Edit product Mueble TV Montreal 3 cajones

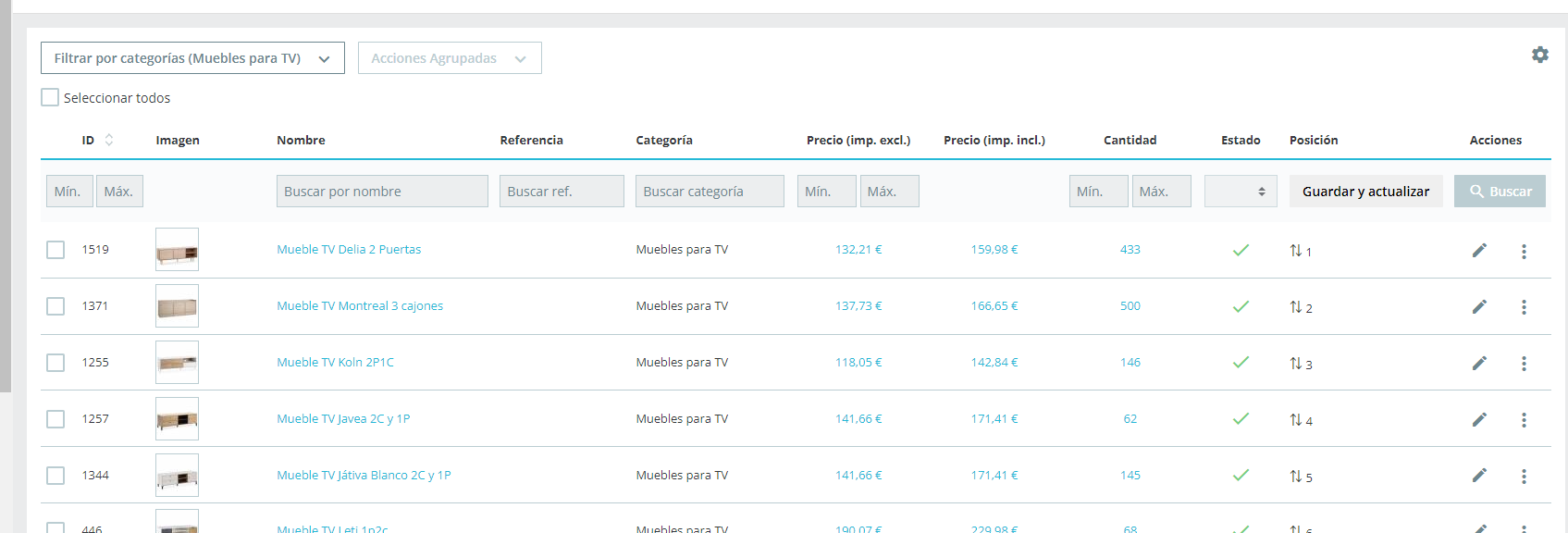click(1479, 306)
